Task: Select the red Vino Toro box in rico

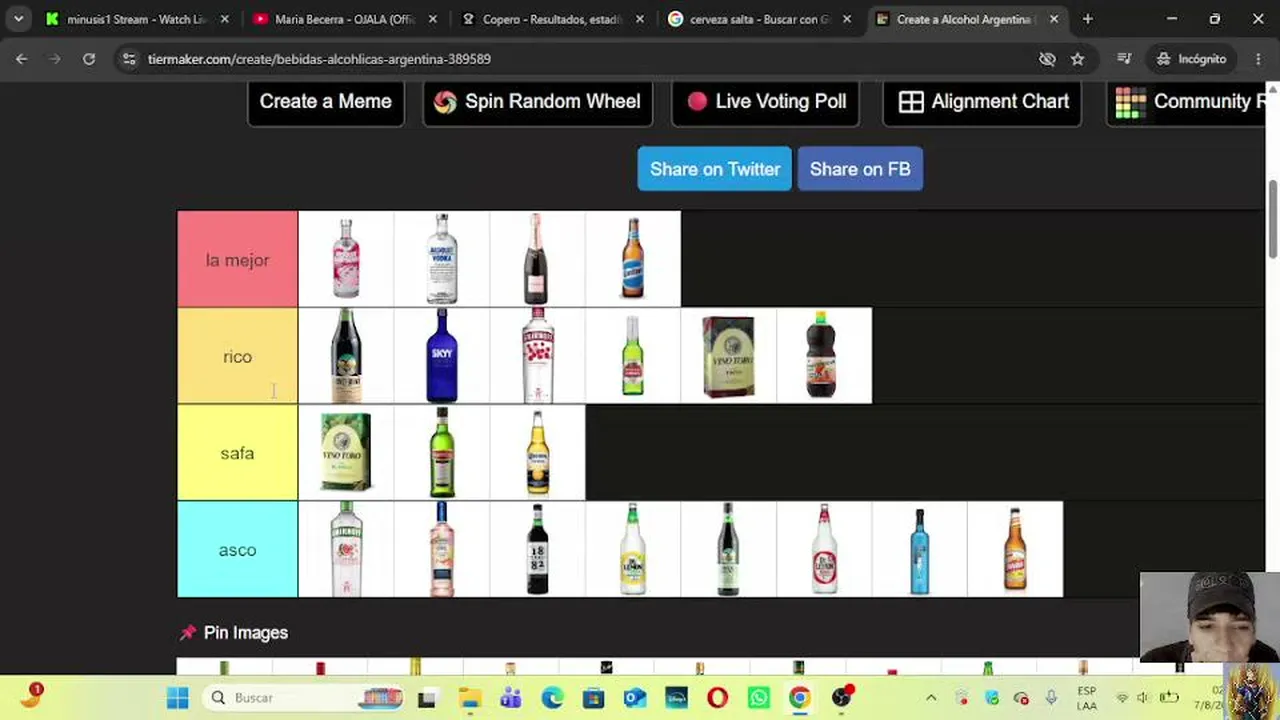Action: tap(728, 356)
